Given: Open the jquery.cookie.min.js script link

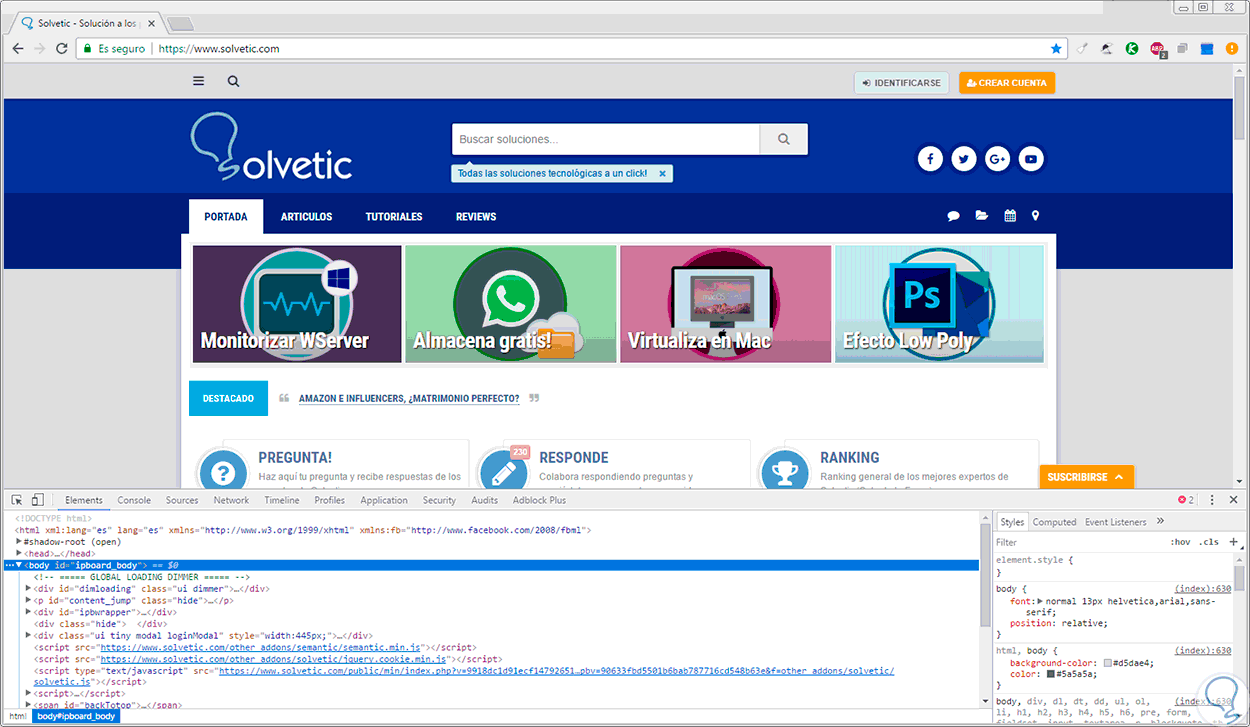Looking at the screenshot, I should 275,659.
